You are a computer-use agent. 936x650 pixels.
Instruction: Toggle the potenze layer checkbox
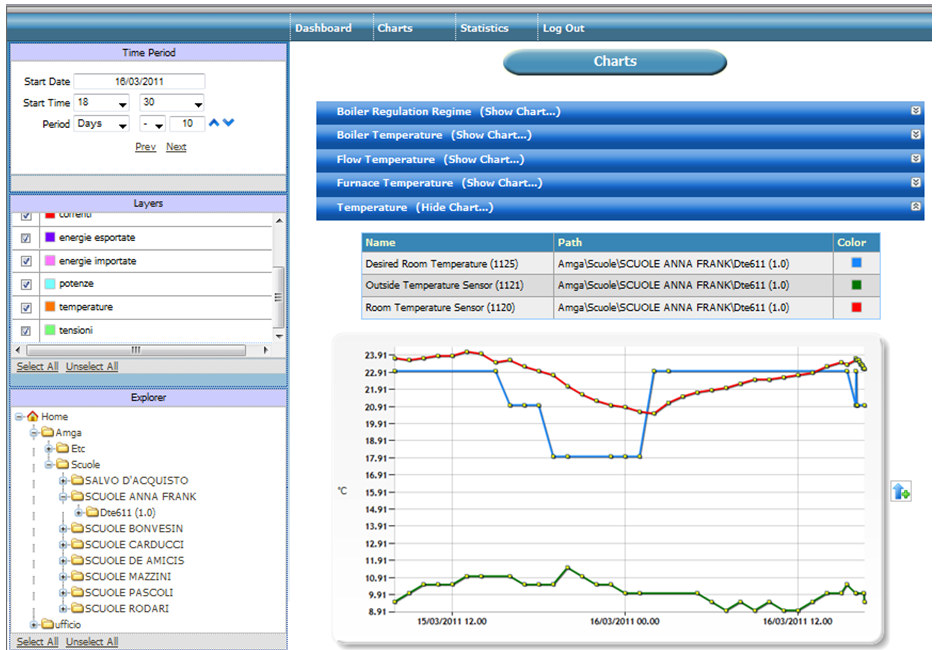click(x=27, y=284)
